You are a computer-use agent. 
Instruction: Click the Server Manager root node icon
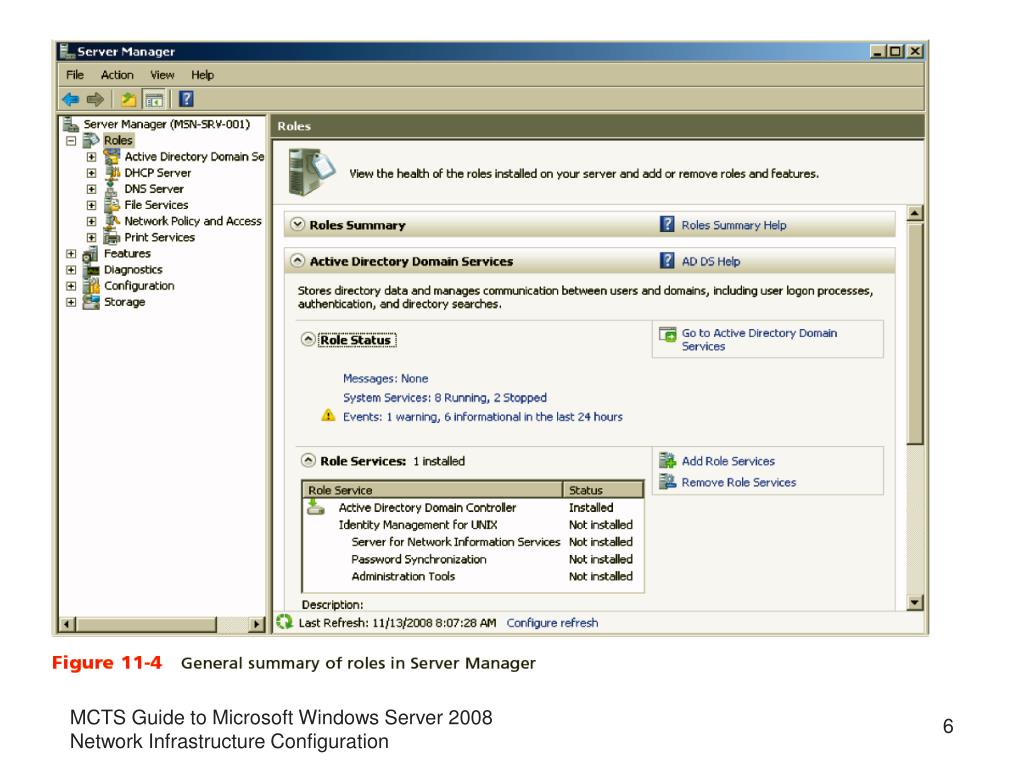[71, 124]
